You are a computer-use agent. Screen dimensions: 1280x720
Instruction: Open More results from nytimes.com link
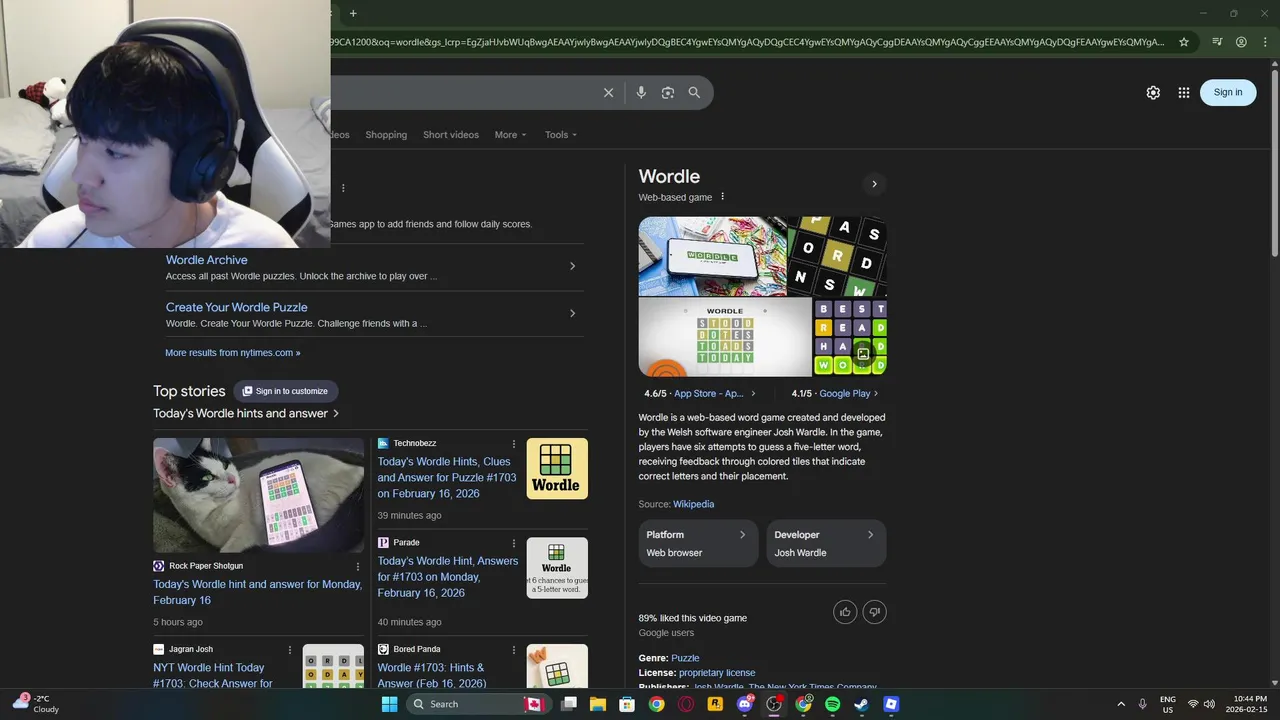pos(233,353)
